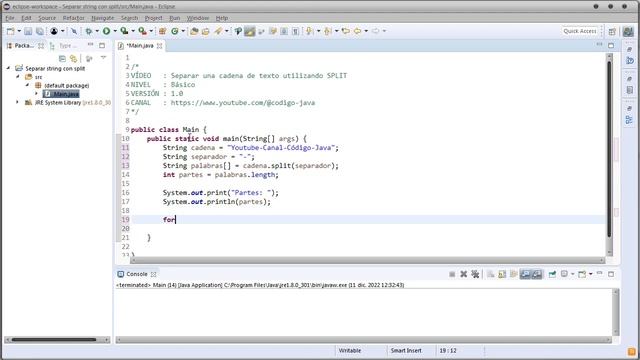
Task: Open the Window menu
Action: tap(198, 18)
